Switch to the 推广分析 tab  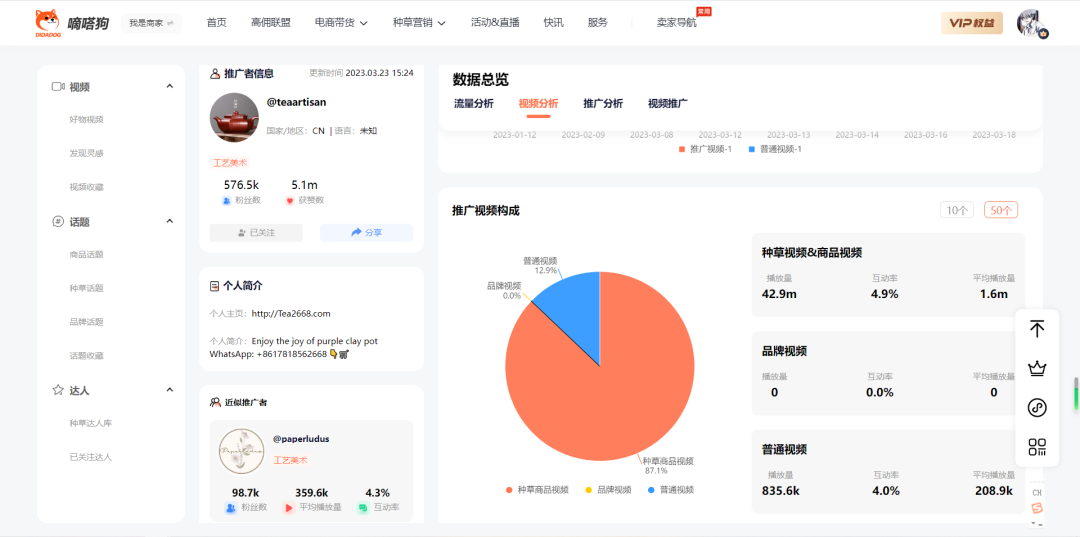click(603, 104)
